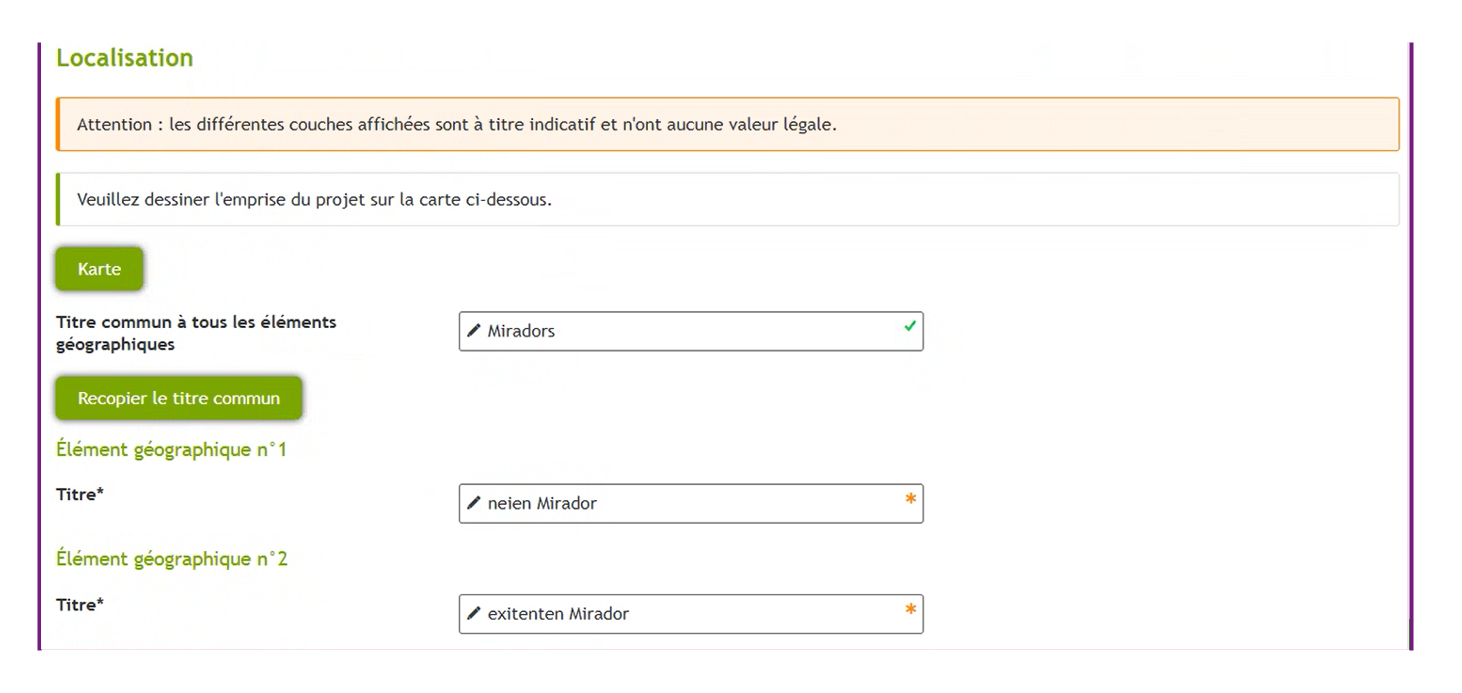The image size is (1462, 693).
Task: Click orange asterisk in neien Mirador field
Action: (x=910, y=499)
